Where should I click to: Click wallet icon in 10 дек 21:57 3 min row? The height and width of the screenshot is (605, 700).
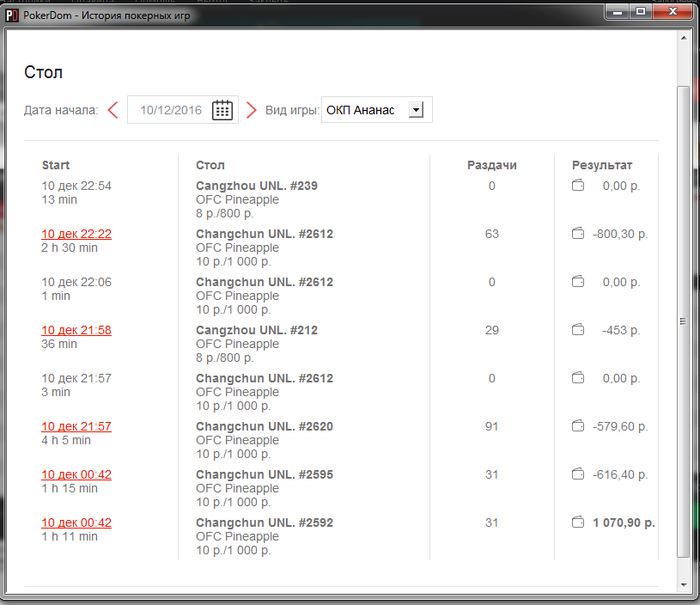tap(578, 378)
